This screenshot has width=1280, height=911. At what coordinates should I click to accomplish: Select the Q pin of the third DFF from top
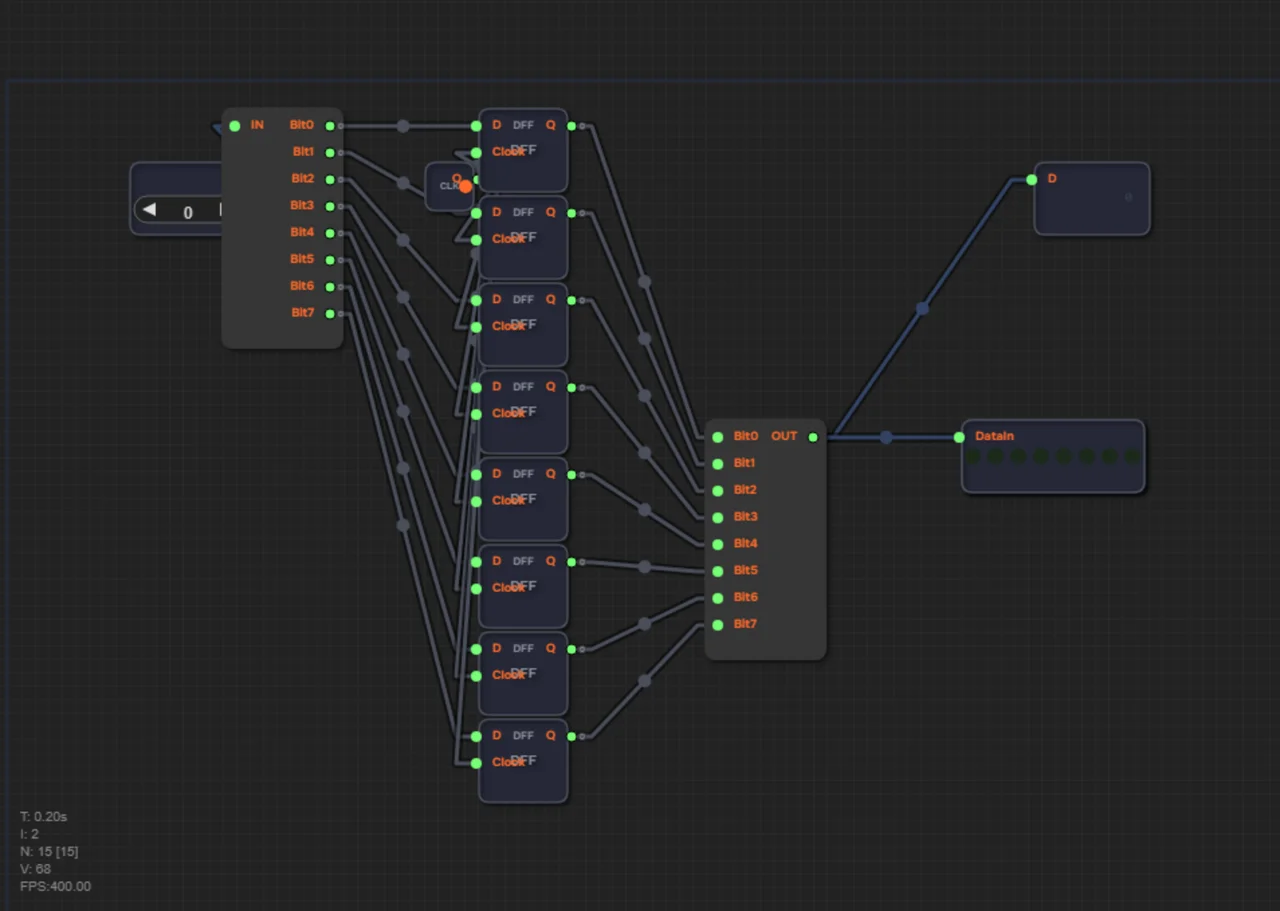(571, 300)
